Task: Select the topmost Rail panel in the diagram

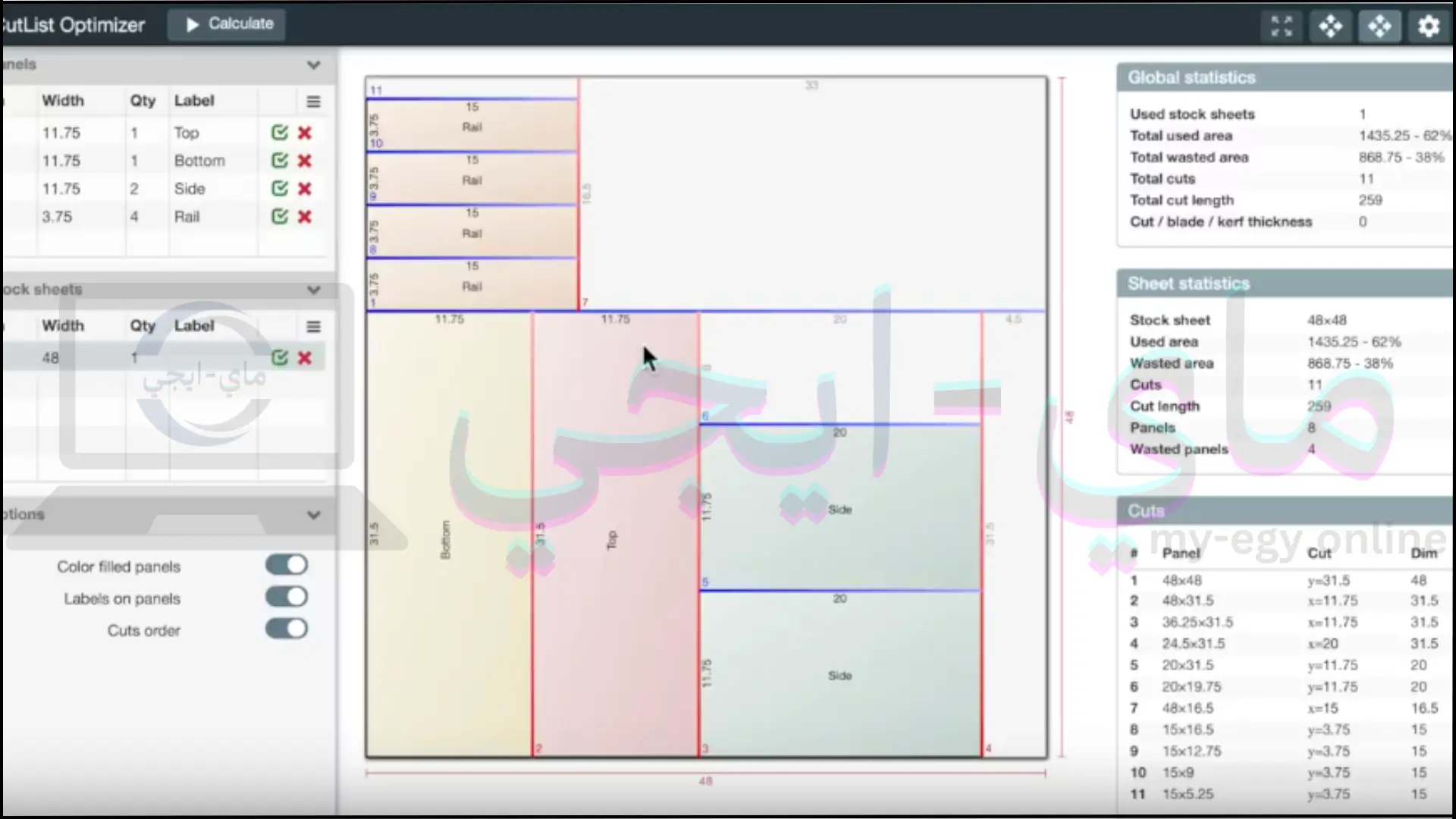Action: (472, 125)
